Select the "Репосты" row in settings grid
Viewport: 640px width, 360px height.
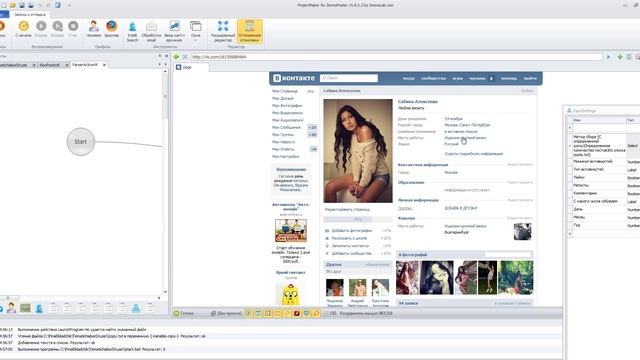pyautogui.click(x=604, y=185)
